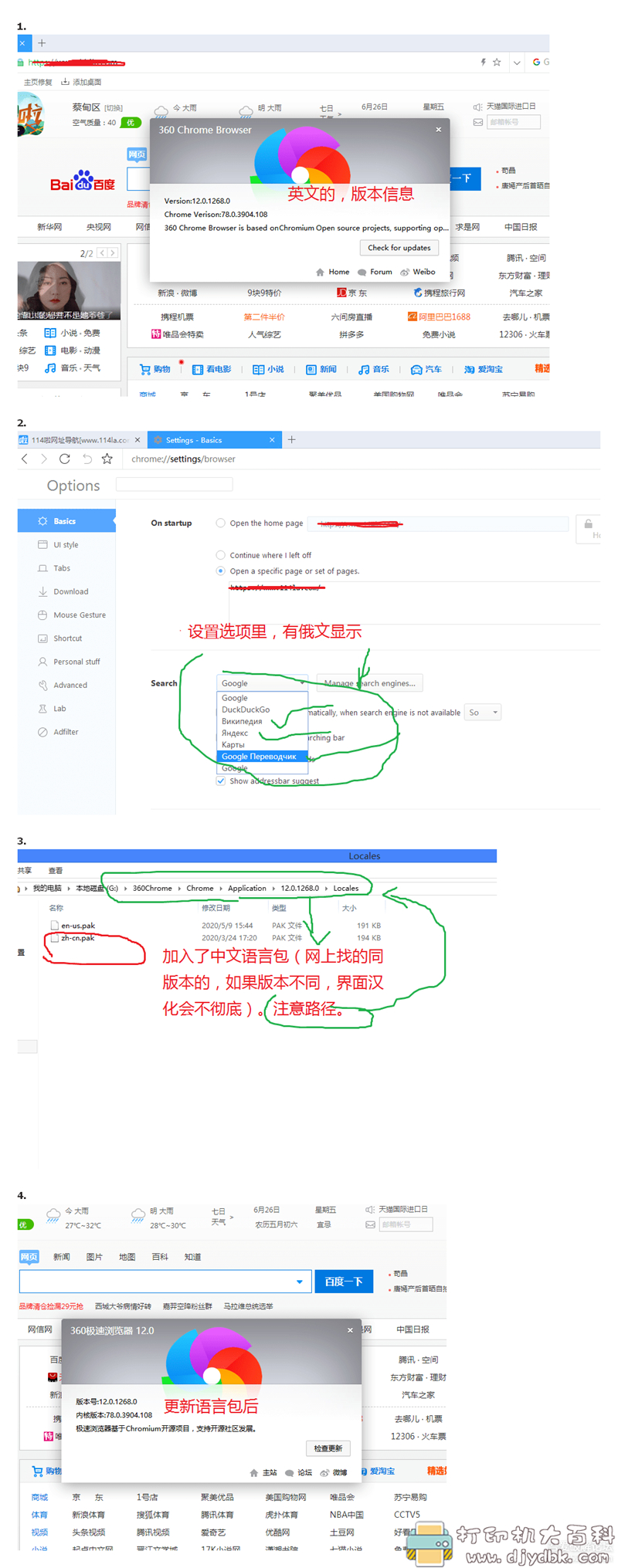The height and width of the screenshot is (1568, 618).
Task: Open the 阿里巴巴1688 link
Action: tap(439, 317)
